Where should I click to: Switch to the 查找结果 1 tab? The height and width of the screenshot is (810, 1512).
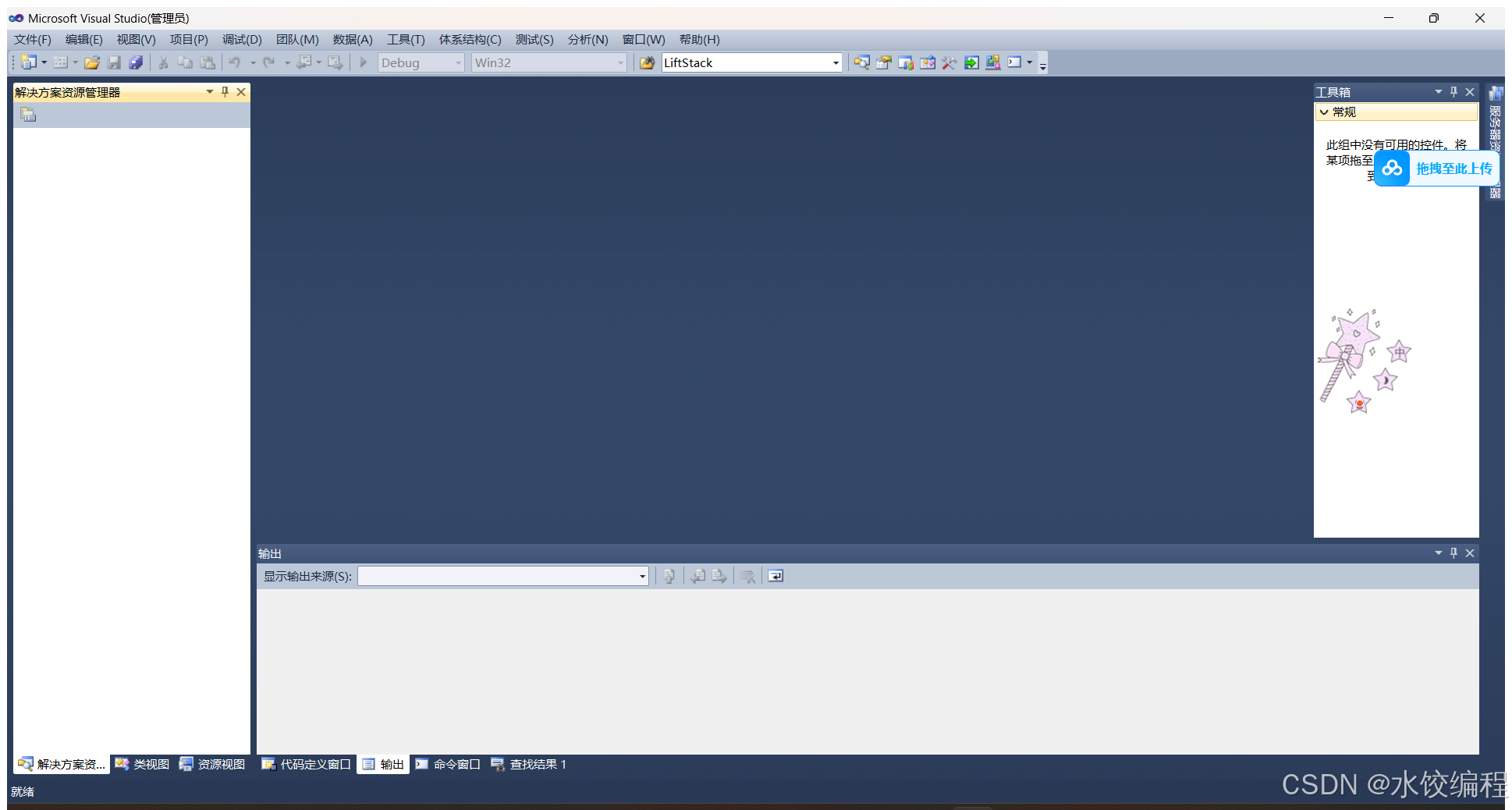coord(529,765)
